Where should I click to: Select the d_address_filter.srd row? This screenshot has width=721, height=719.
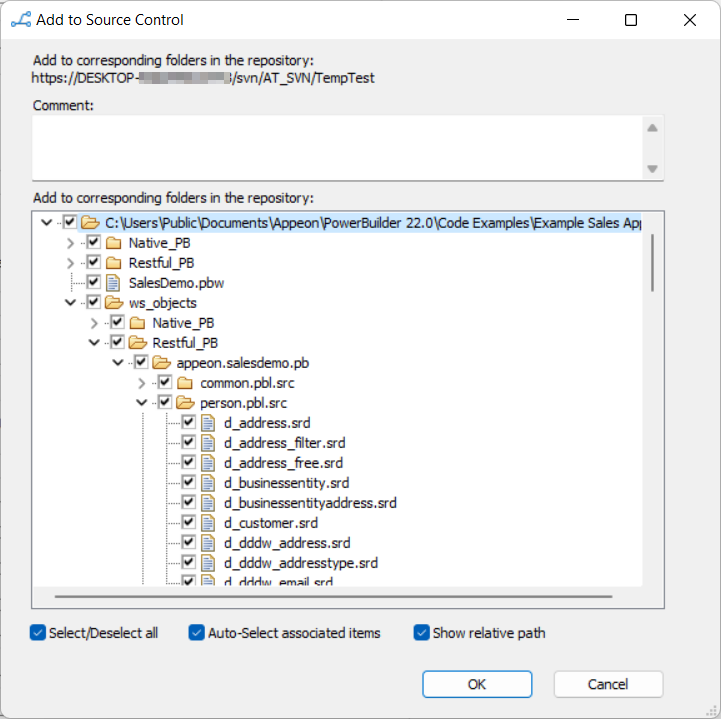(x=285, y=443)
